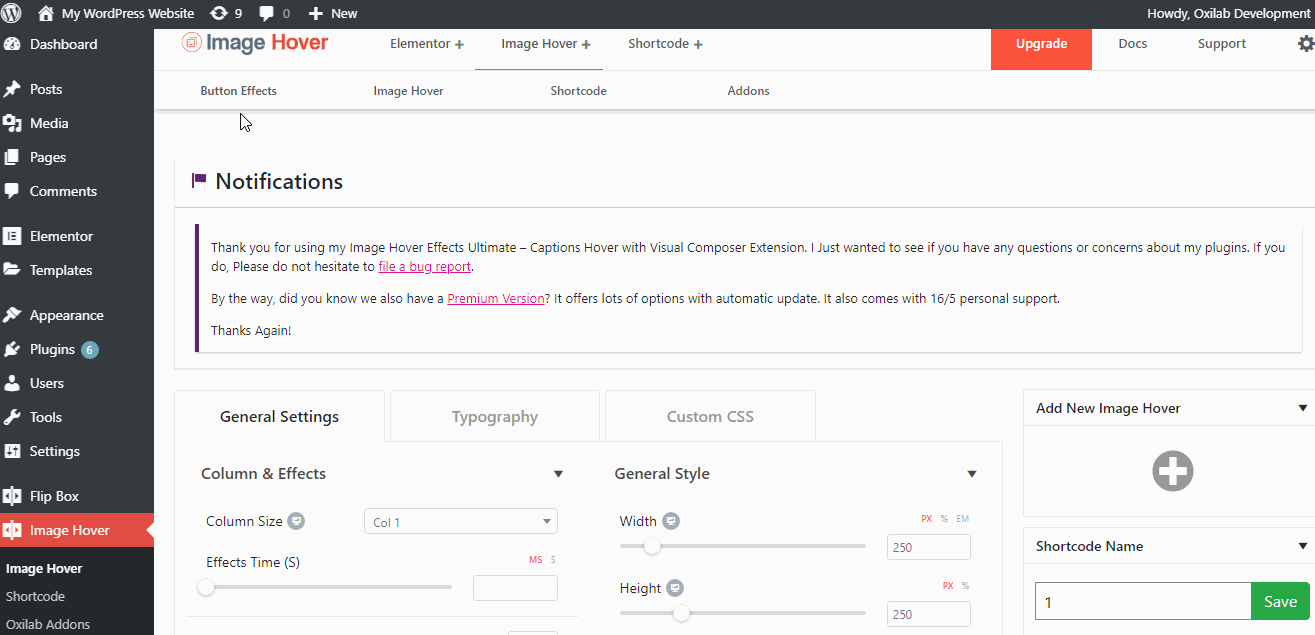
Task: Click Column Size help tooltip icon
Action: coord(296,521)
